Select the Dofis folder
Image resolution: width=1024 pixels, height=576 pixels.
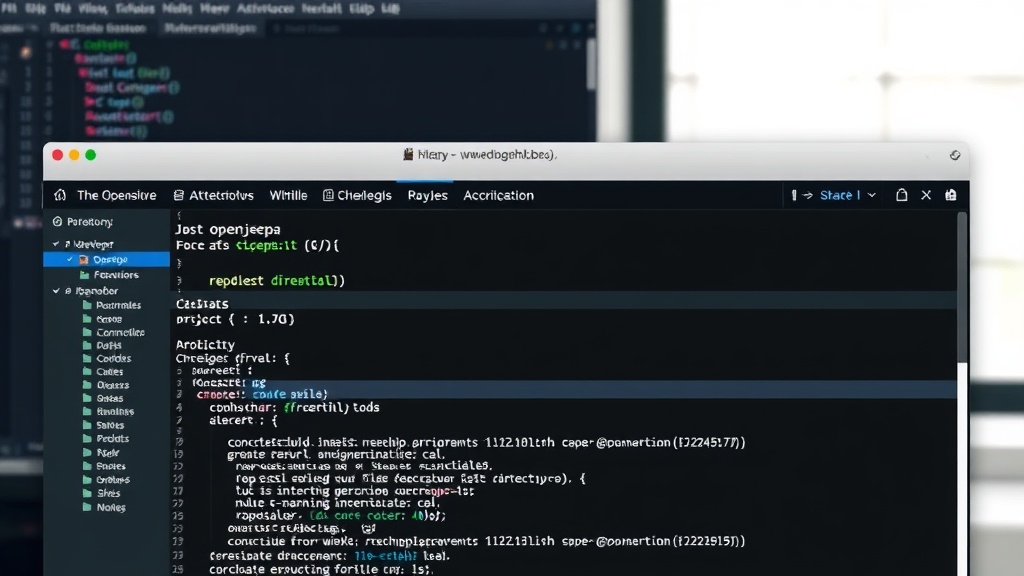tap(108, 345)
